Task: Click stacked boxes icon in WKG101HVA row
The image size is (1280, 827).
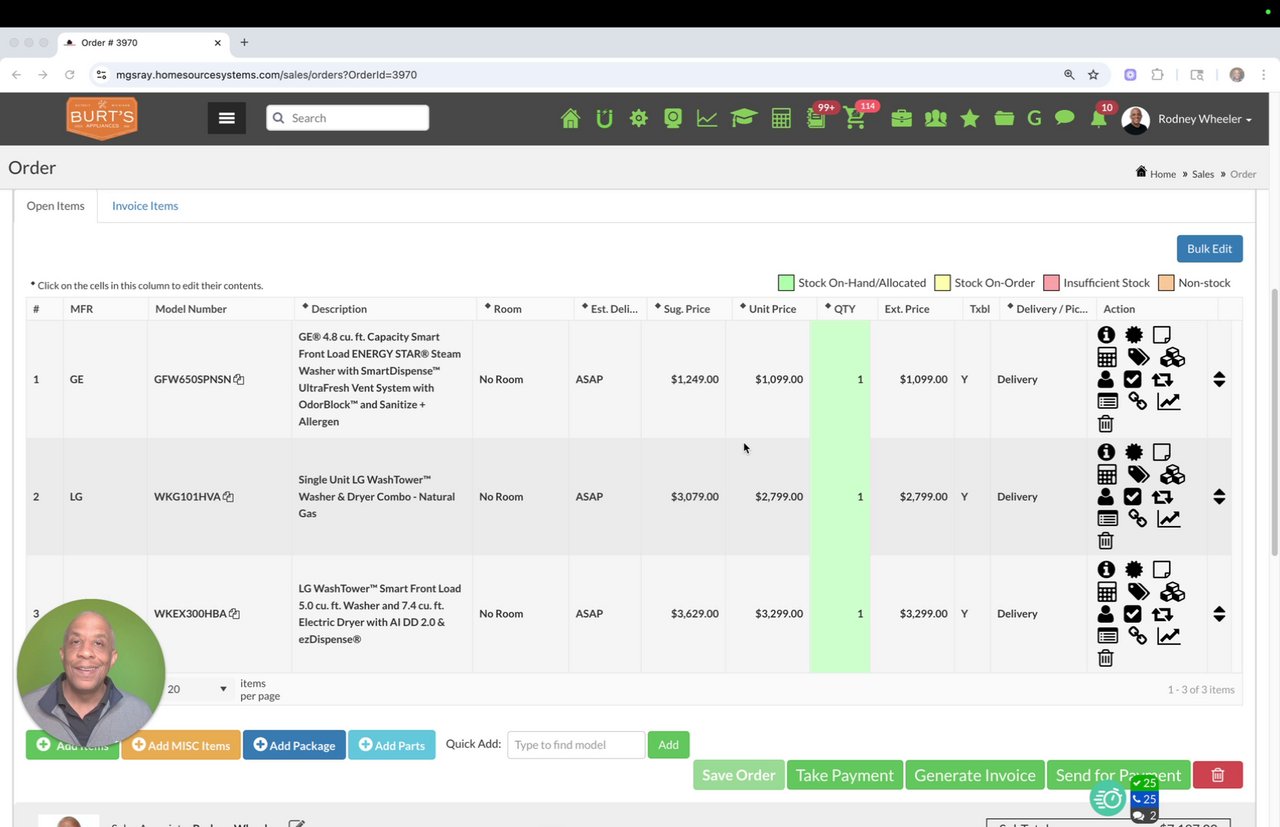Action: point(1172,474)
